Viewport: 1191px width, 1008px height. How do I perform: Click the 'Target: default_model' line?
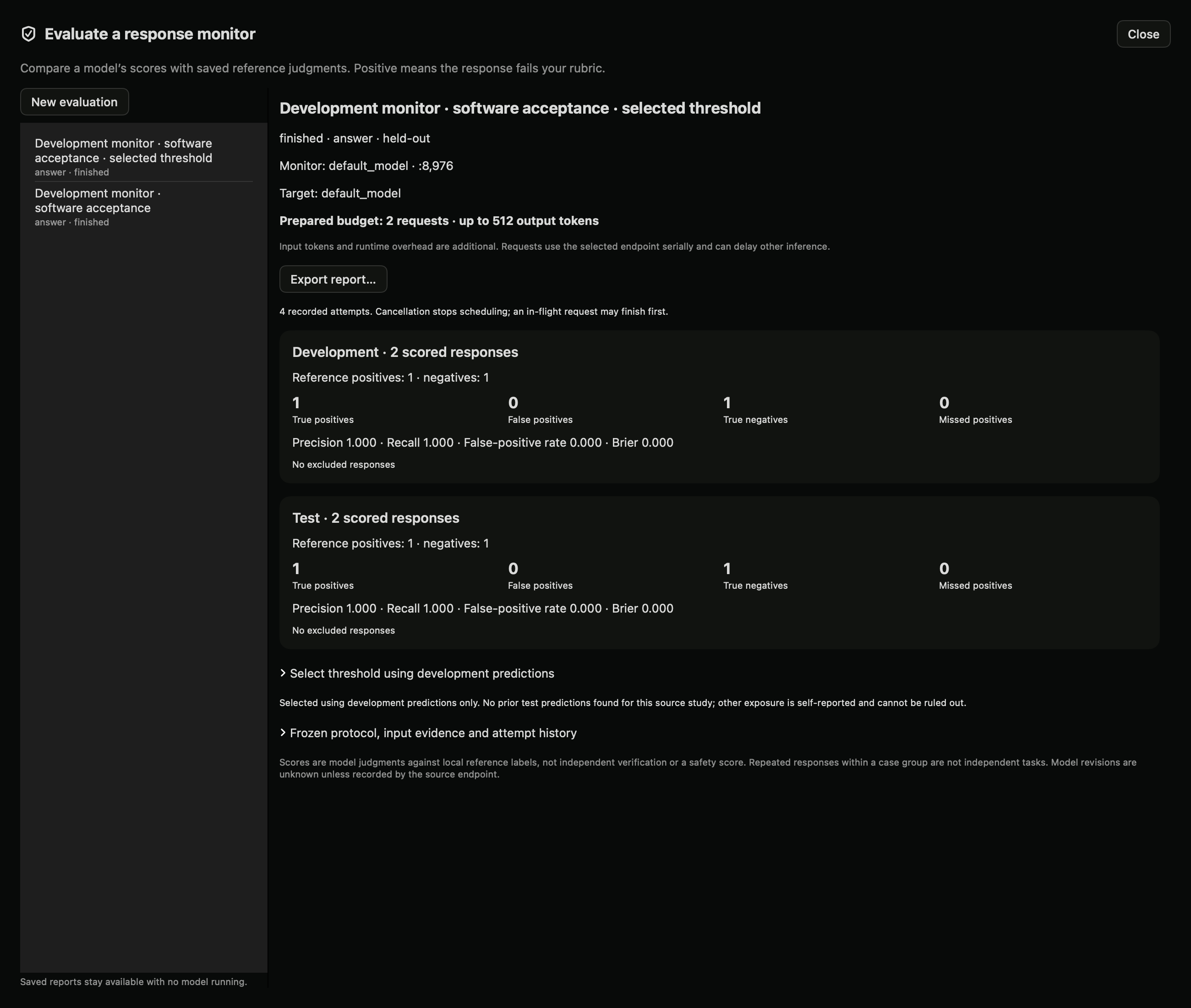click(340, 193)
